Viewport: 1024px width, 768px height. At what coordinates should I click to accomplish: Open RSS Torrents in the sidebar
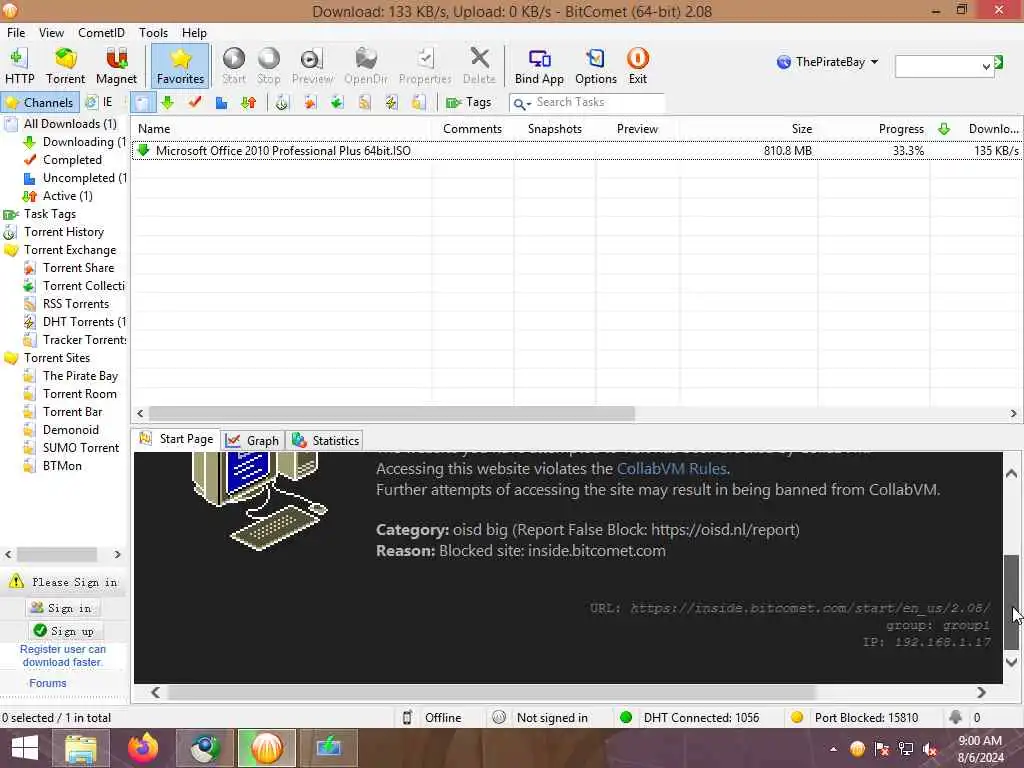[x=76, y=304]
